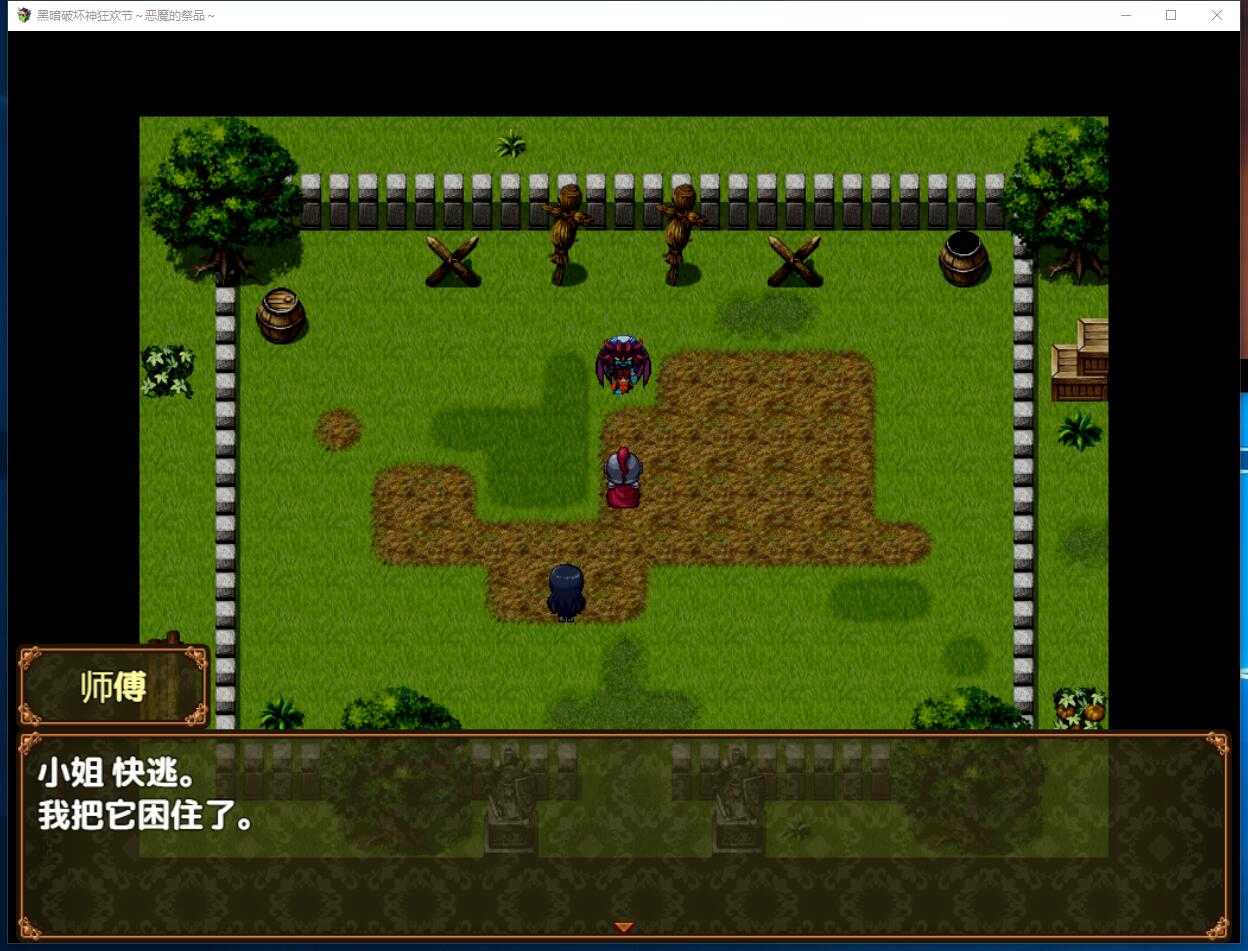The image size is (1248, 951).
Task: Click the red winged demon sprite
Action: tap(622, 364)
